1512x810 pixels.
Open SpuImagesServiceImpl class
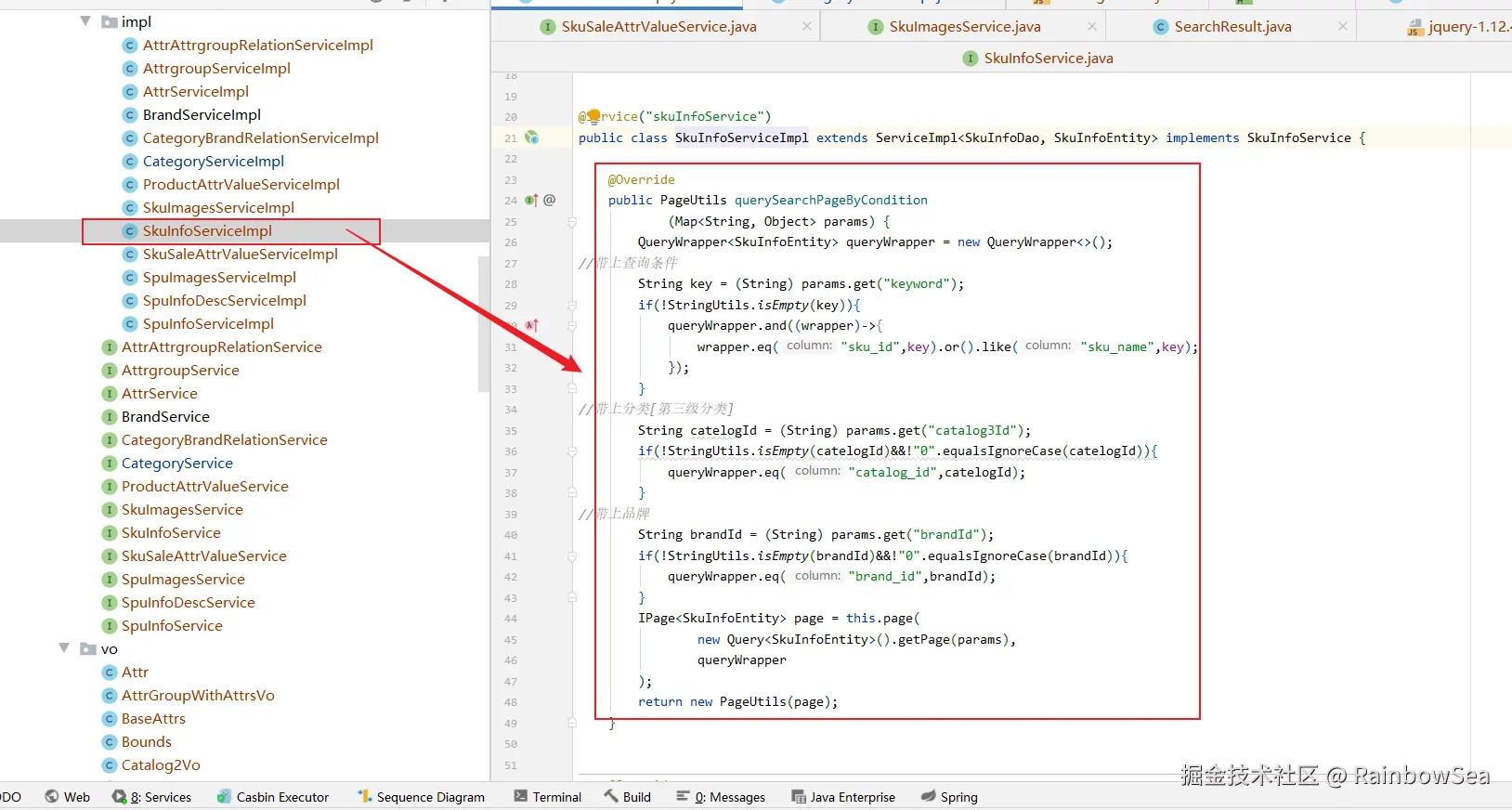coord(219,277)
